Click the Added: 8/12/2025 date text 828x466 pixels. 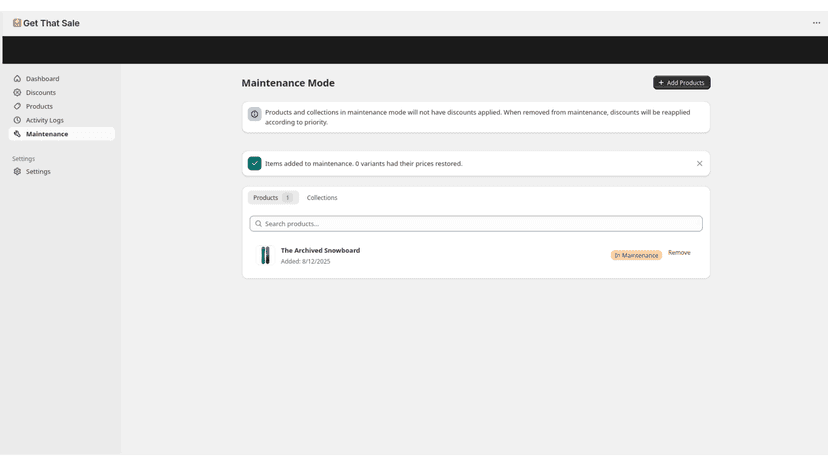click(305, 262)
